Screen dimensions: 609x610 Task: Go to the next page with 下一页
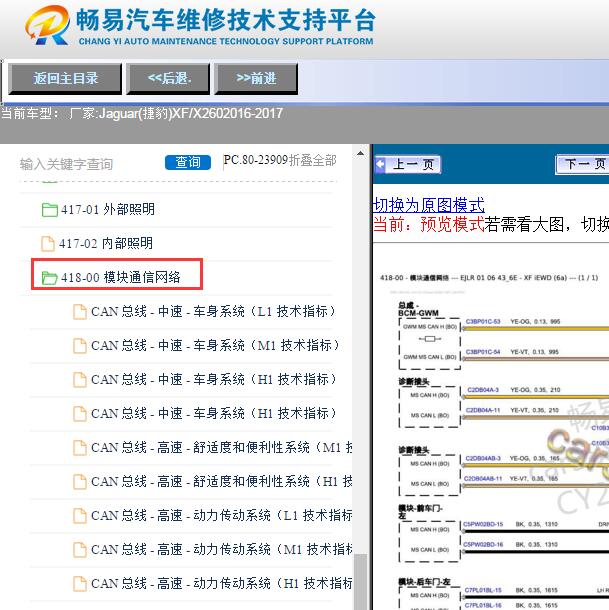click(x=583, y=164)
